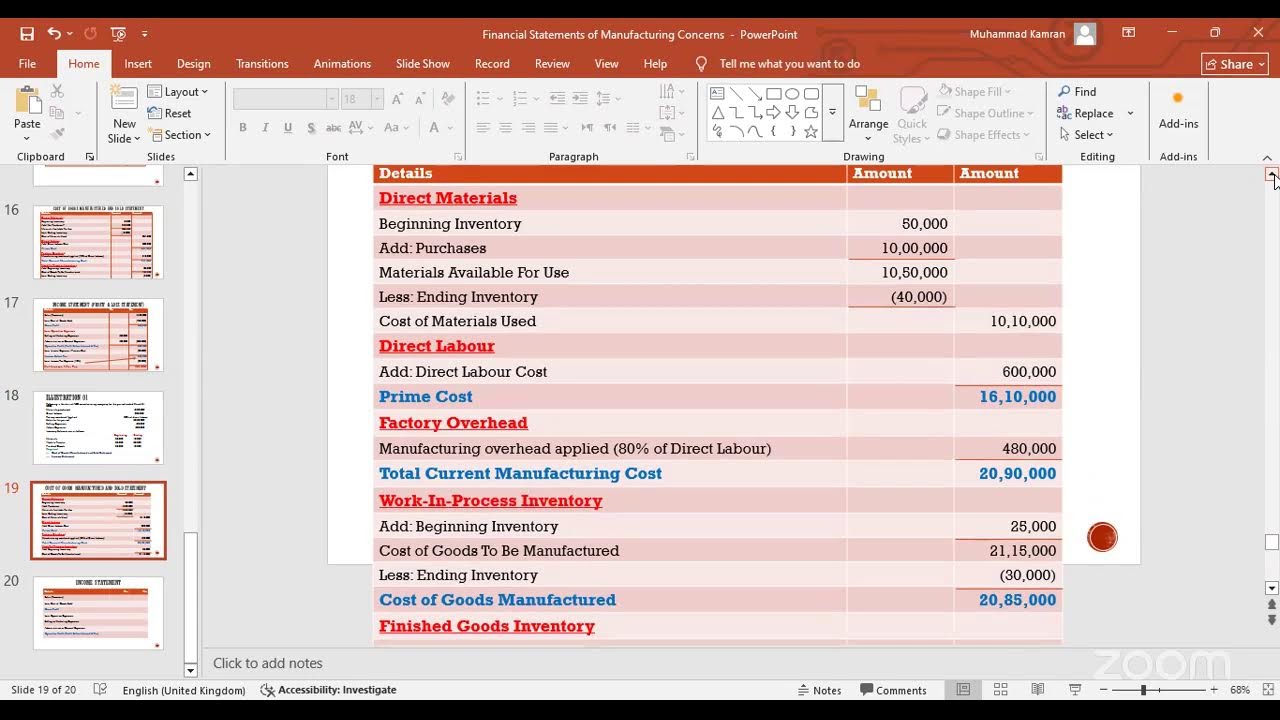Viewport: 1280px width, 720px height.
Task: Justify text alignment
Action: coord(550,128)
